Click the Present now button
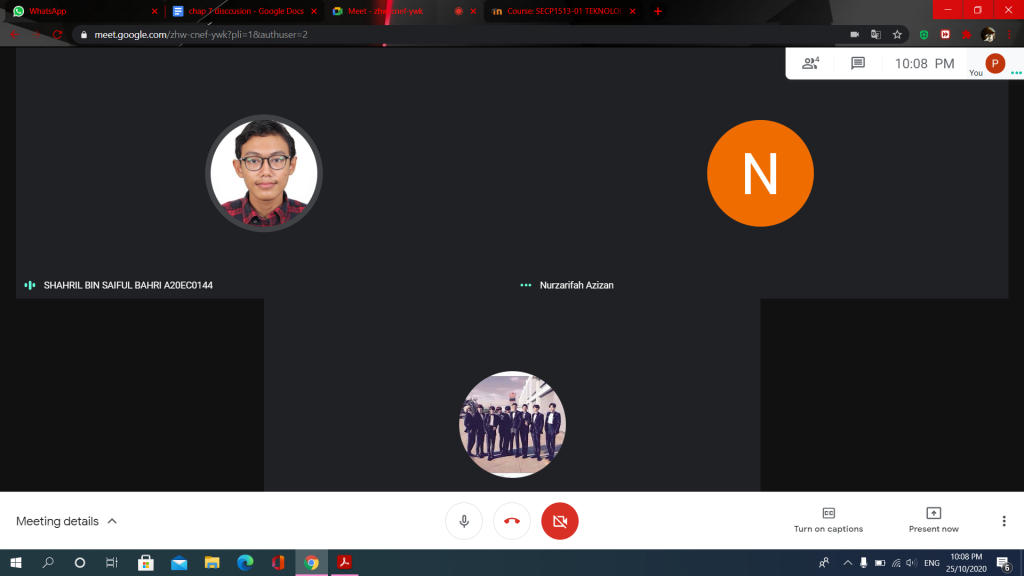 point(933,520)
